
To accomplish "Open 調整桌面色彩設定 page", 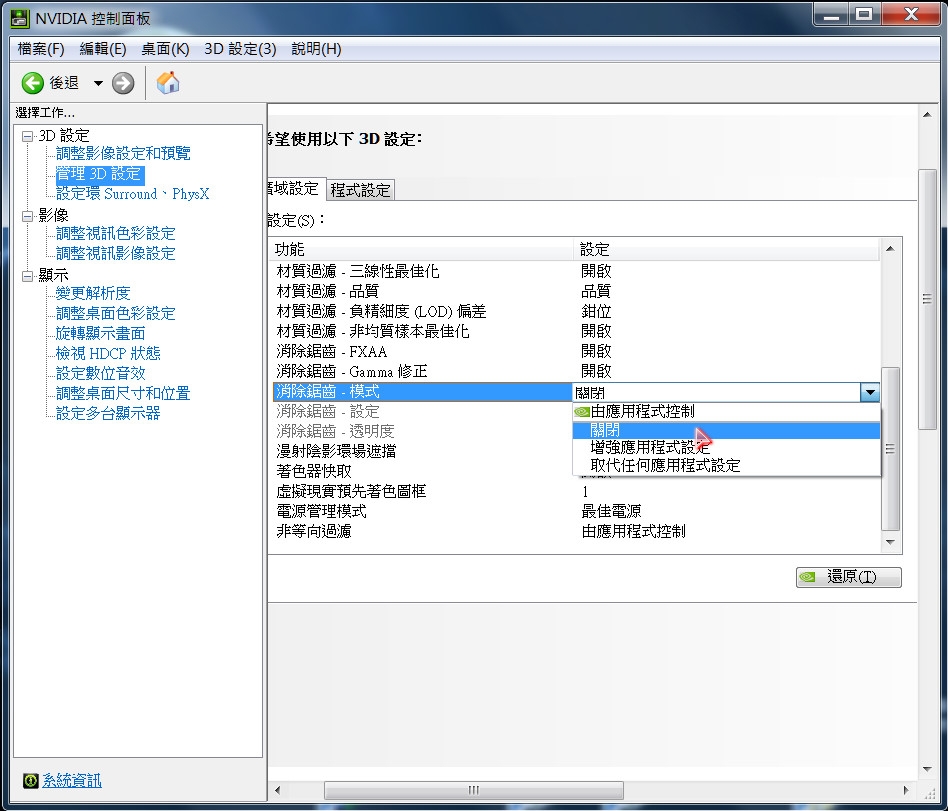I will pos(115,313).
